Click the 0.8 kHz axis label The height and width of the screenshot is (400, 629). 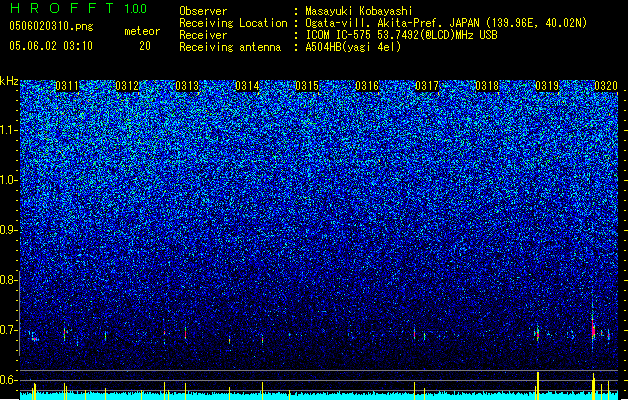[x=9, y=280]
